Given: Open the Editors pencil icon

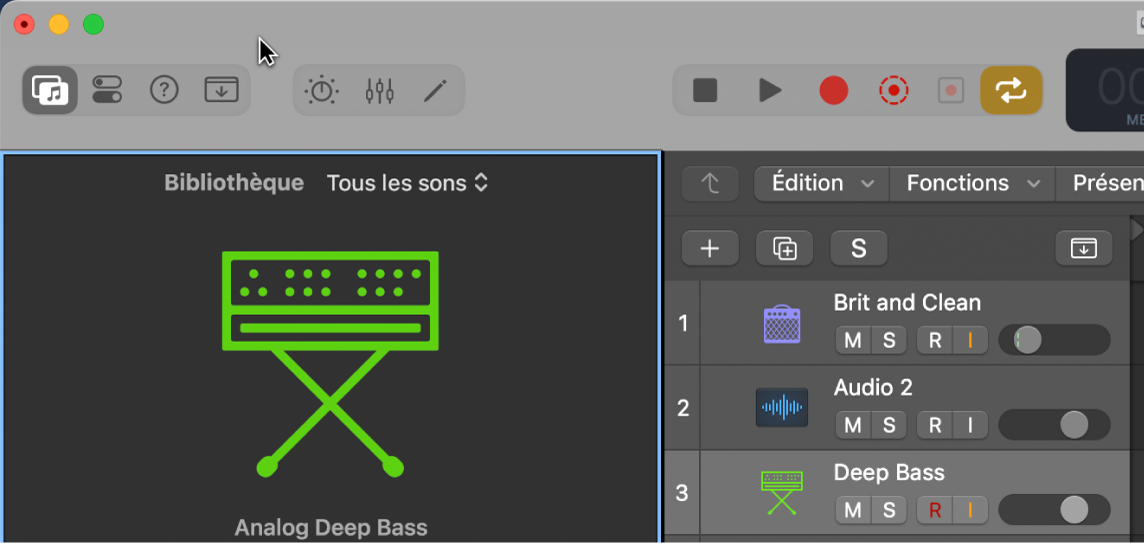Looking at the screenshot, I should [x=435, y=91].
